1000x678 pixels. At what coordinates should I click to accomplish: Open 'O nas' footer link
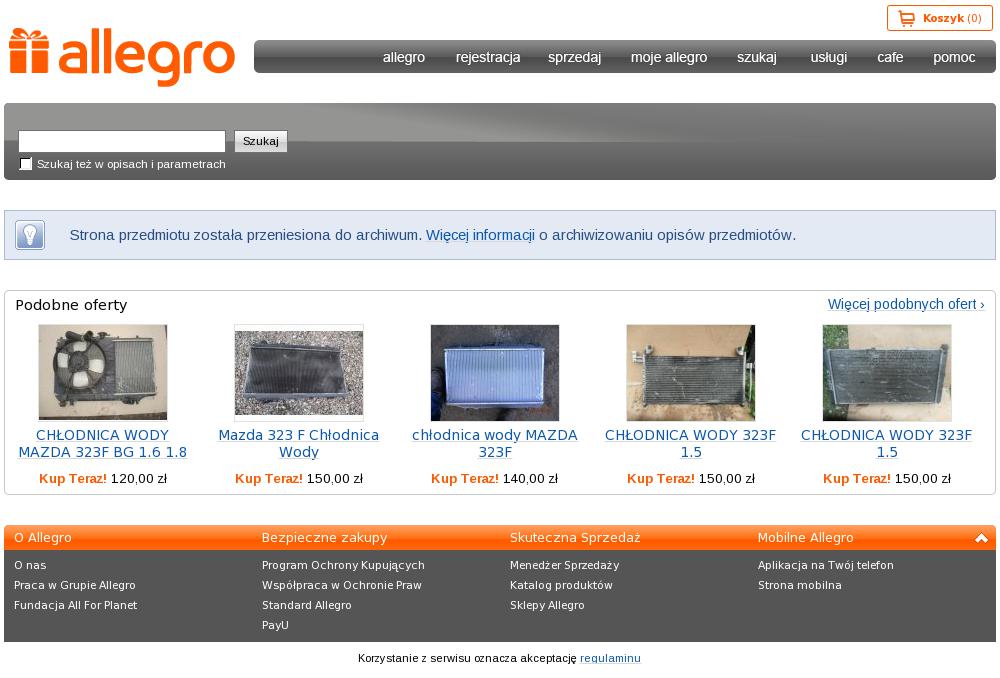30,565
